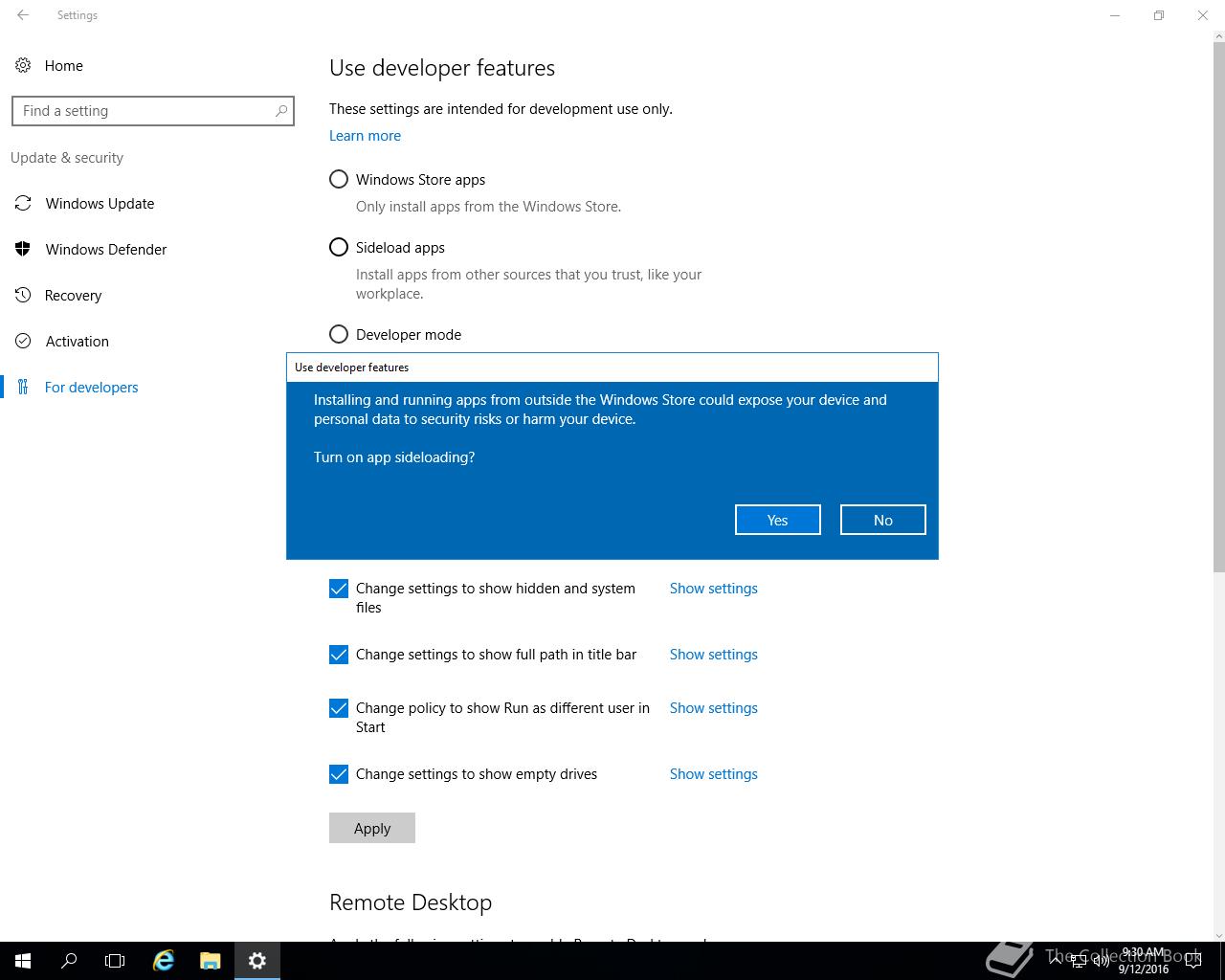Click the Apply button
The width and height of the screenshot is (1225, 980).
[x=372, y=828]
